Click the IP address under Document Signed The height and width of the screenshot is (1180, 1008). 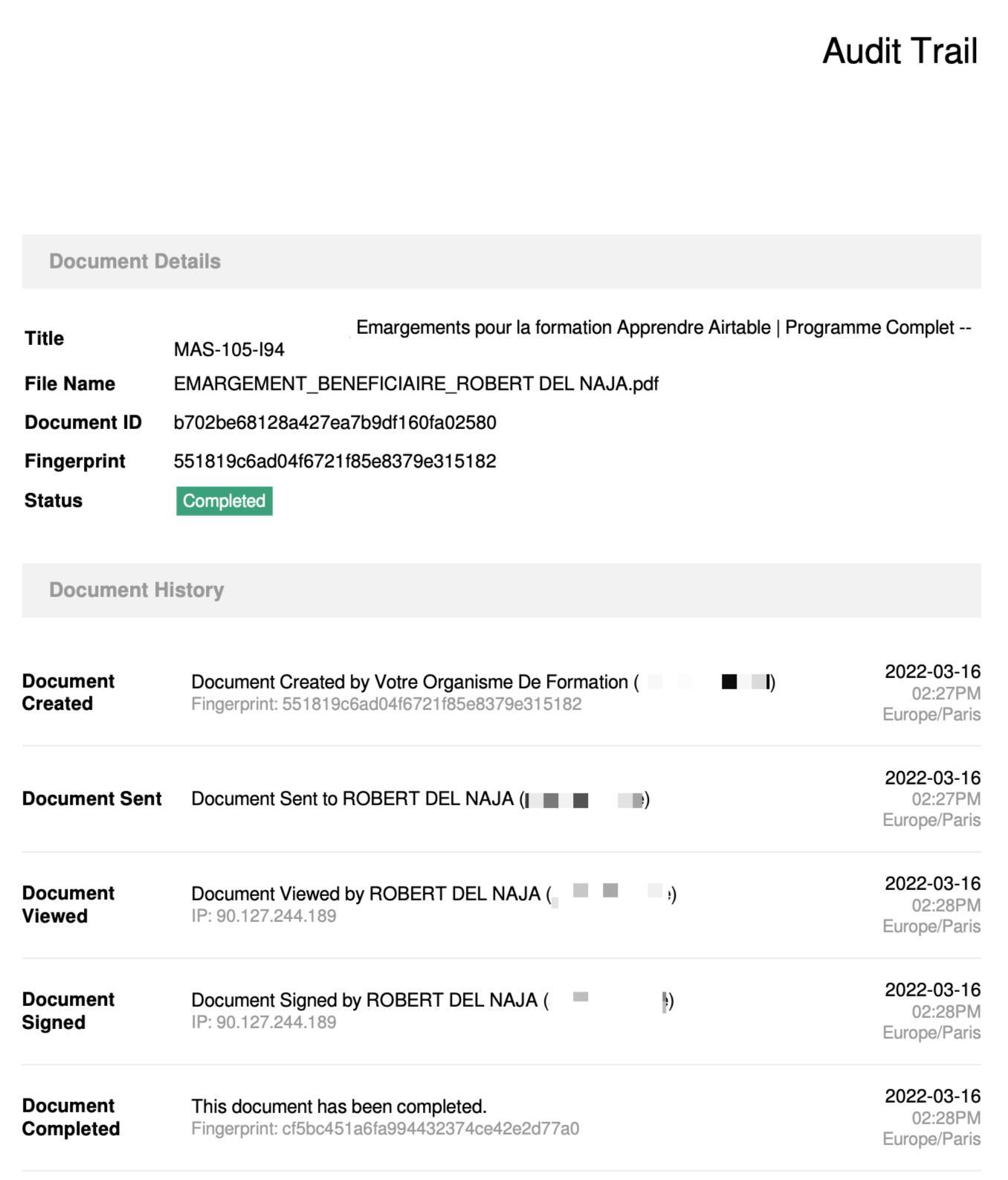coord(263,1022)
